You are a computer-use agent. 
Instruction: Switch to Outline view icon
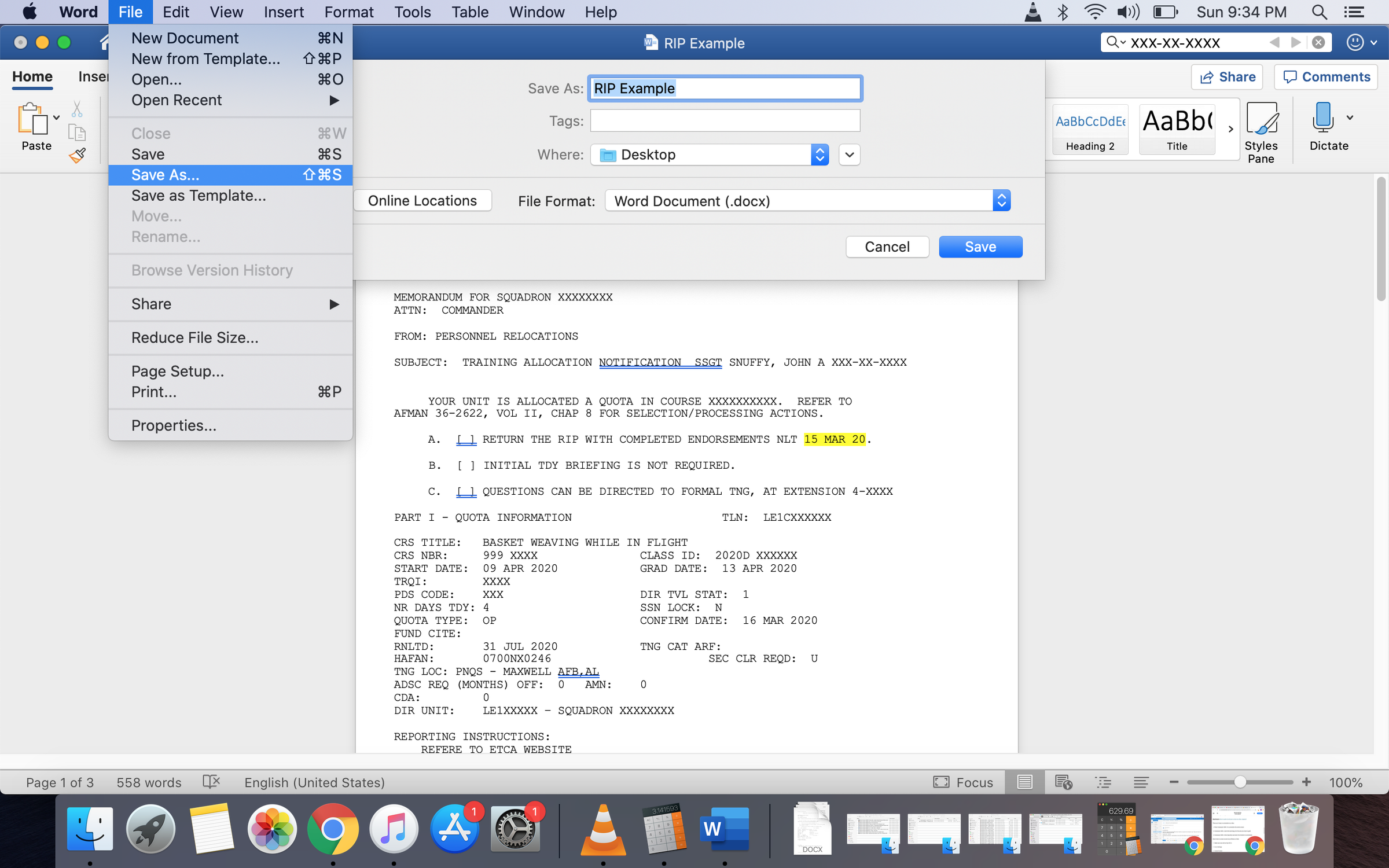[x=1103, y=782]
